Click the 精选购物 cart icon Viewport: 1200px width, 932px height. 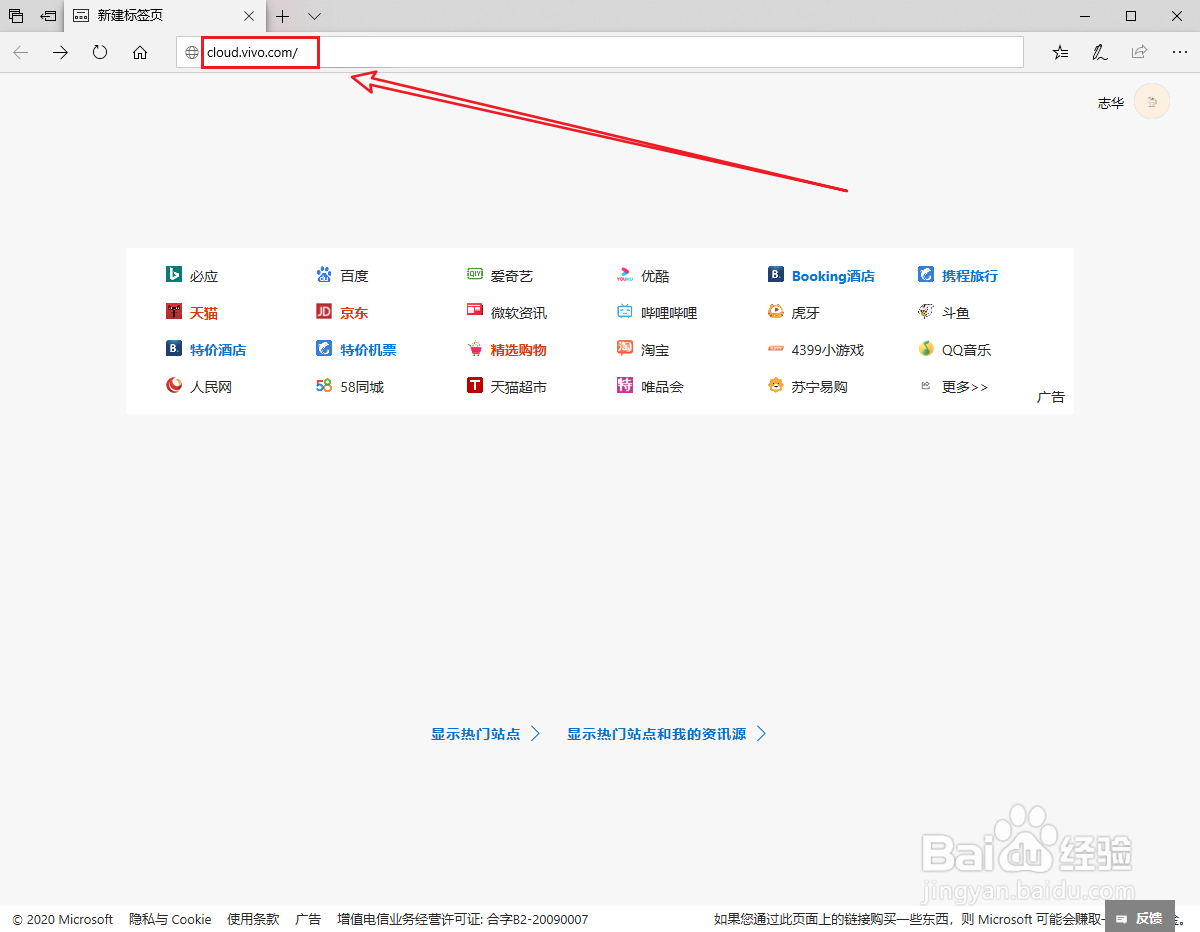click(475, 349)
